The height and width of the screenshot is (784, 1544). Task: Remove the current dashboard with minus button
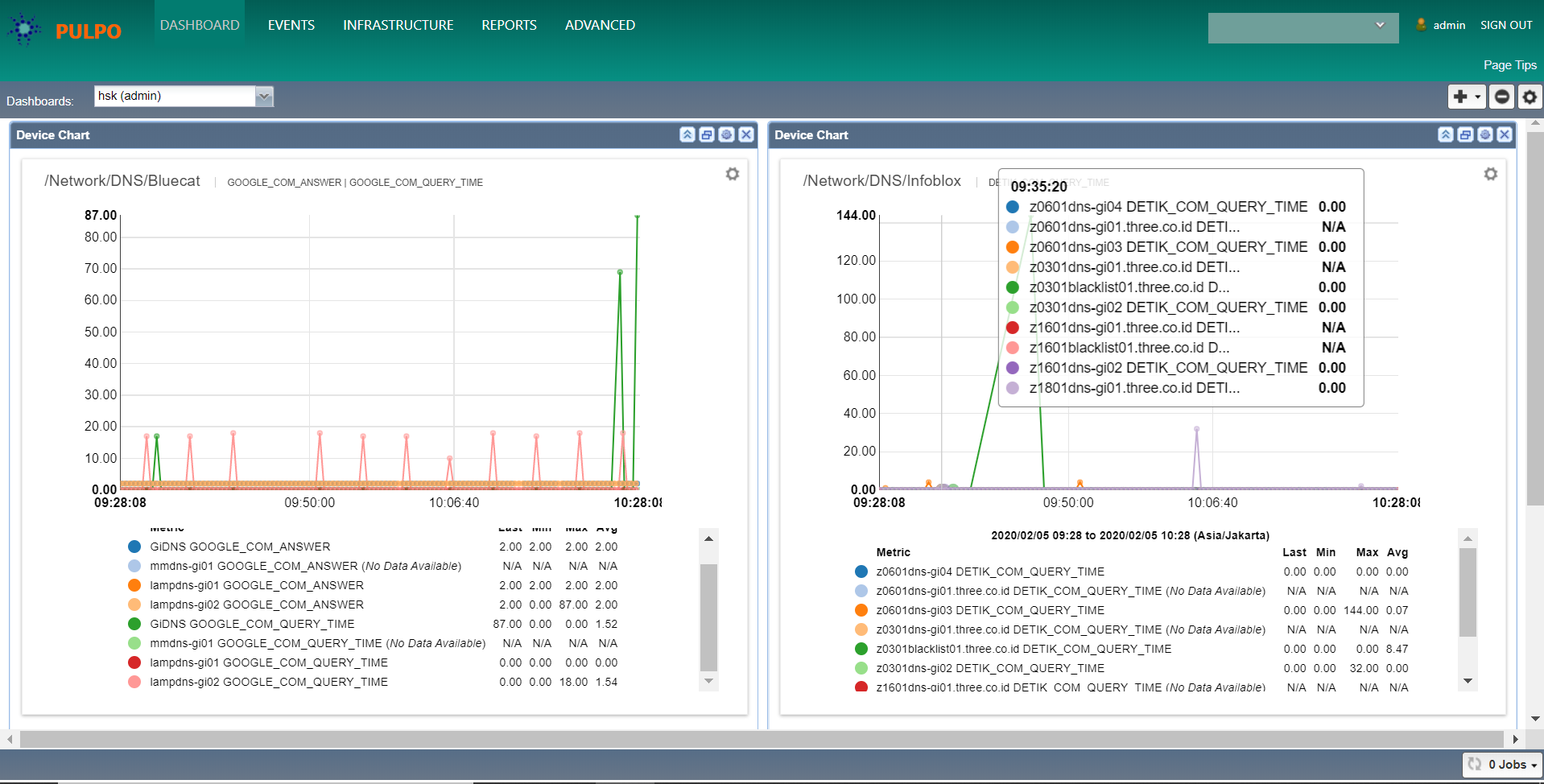1501,97
